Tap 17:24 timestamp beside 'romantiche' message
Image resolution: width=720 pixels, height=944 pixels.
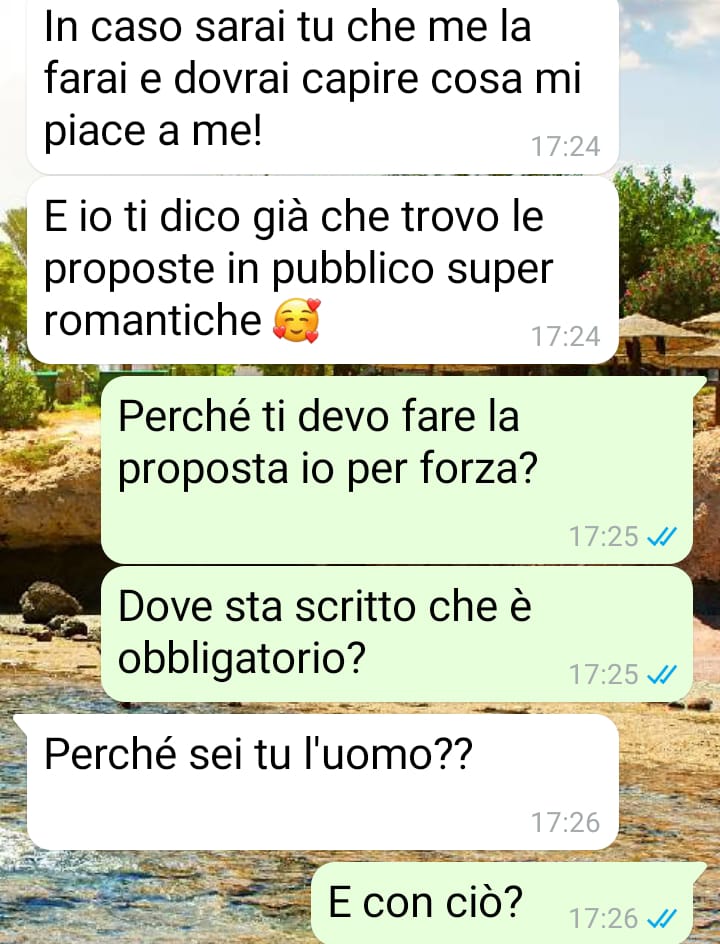coord(565,337)
